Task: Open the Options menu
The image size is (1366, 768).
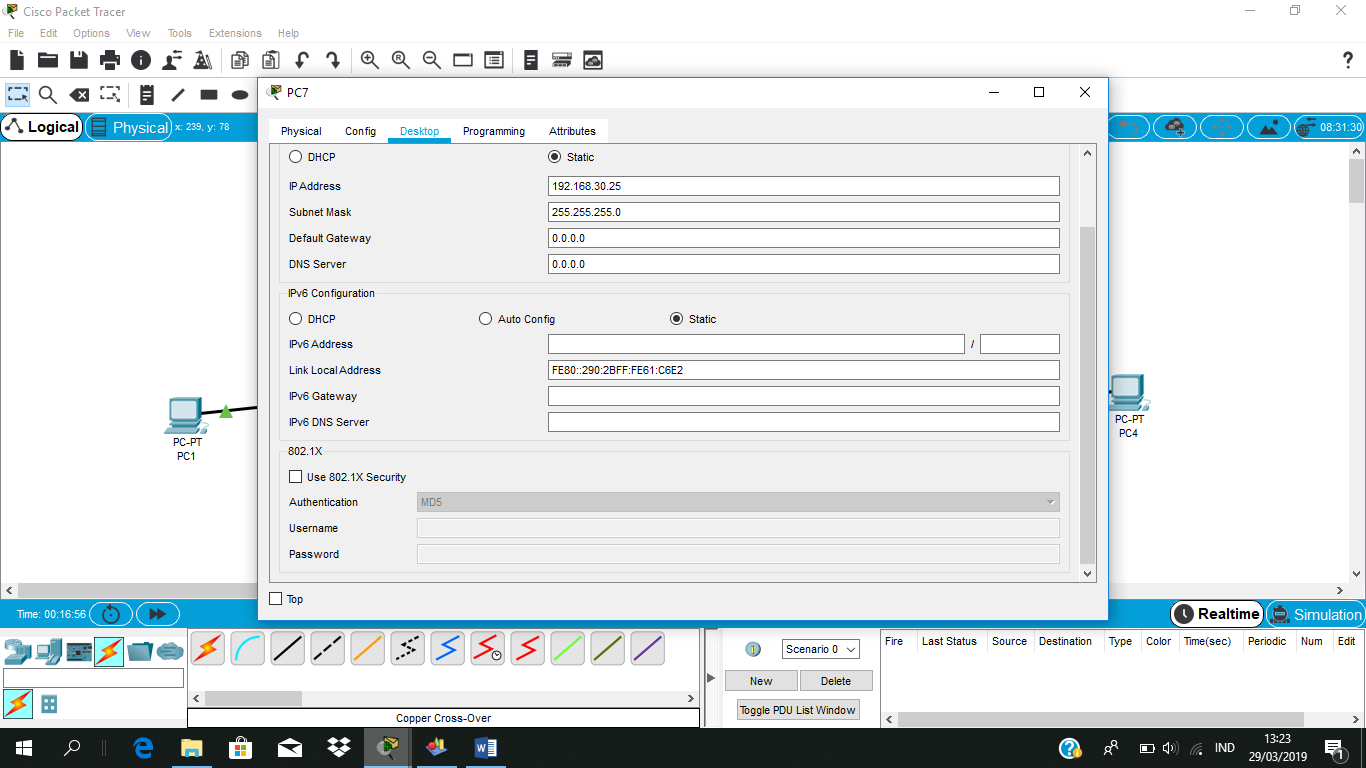Action: pos(91,33)
